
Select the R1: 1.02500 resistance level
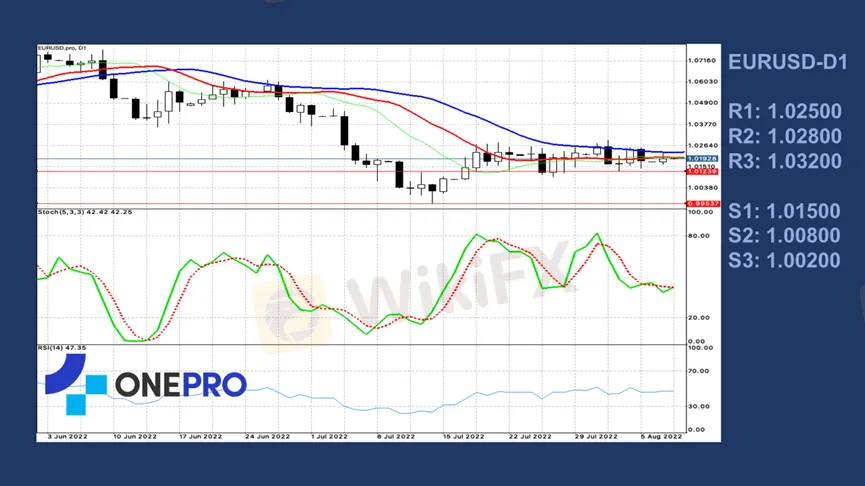coord(784,110)
